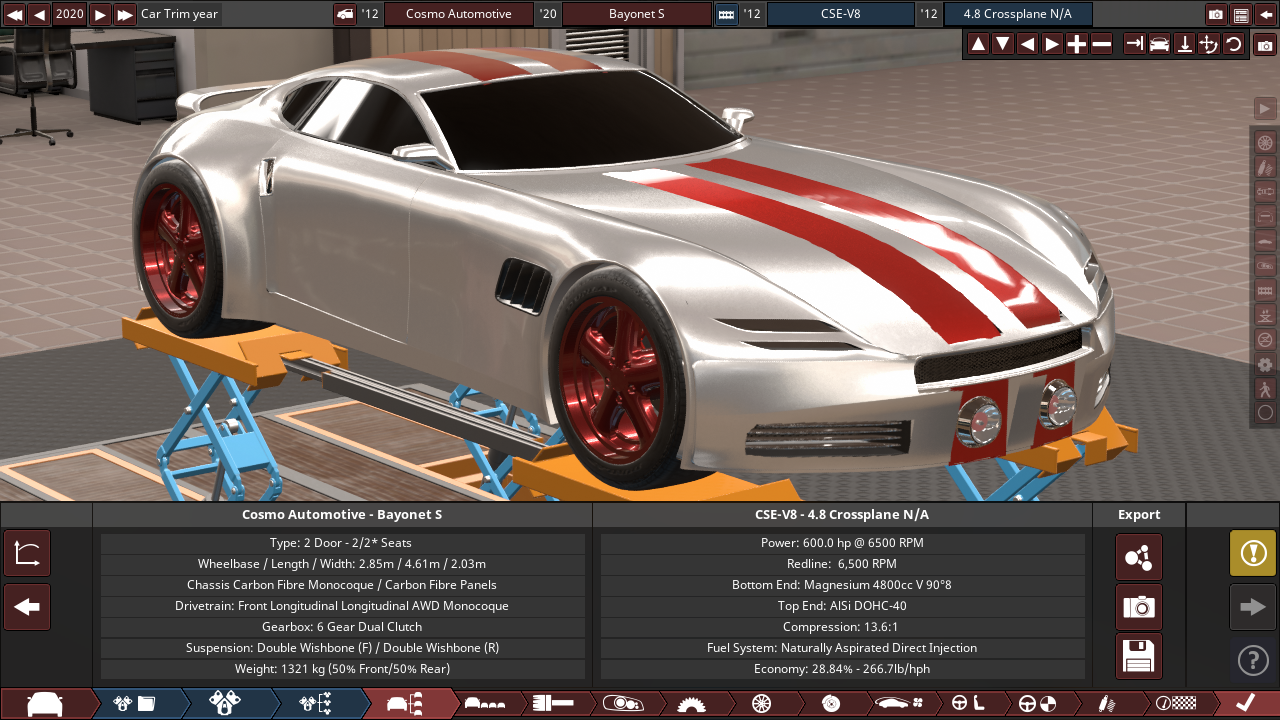1280x720 pixels.
Task: Open the headlight fixtures tab
Action: coord(622,703)
